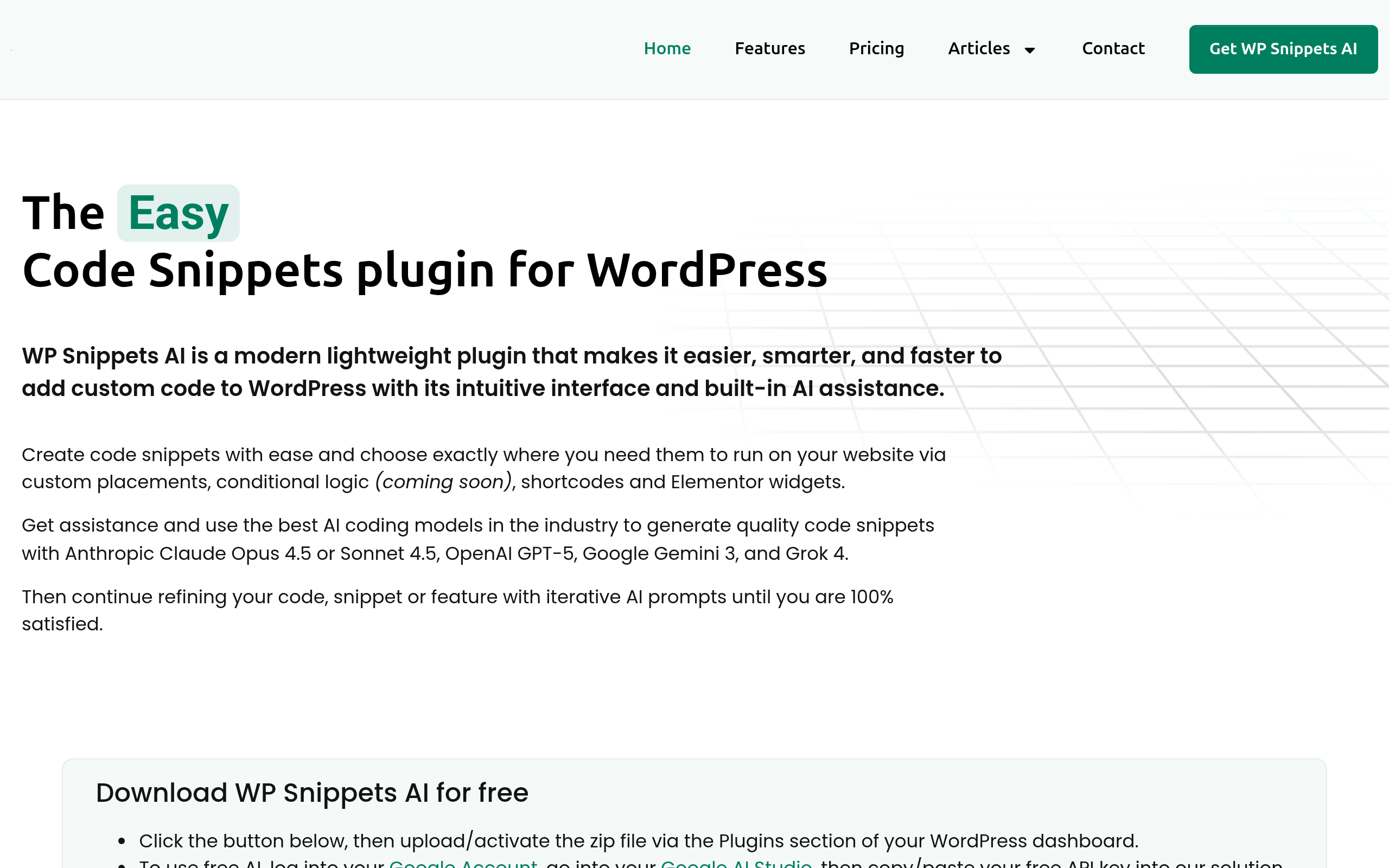Screen dimensions: 1389x868
Task: Open the Features page
Action: tap(770, 49)
